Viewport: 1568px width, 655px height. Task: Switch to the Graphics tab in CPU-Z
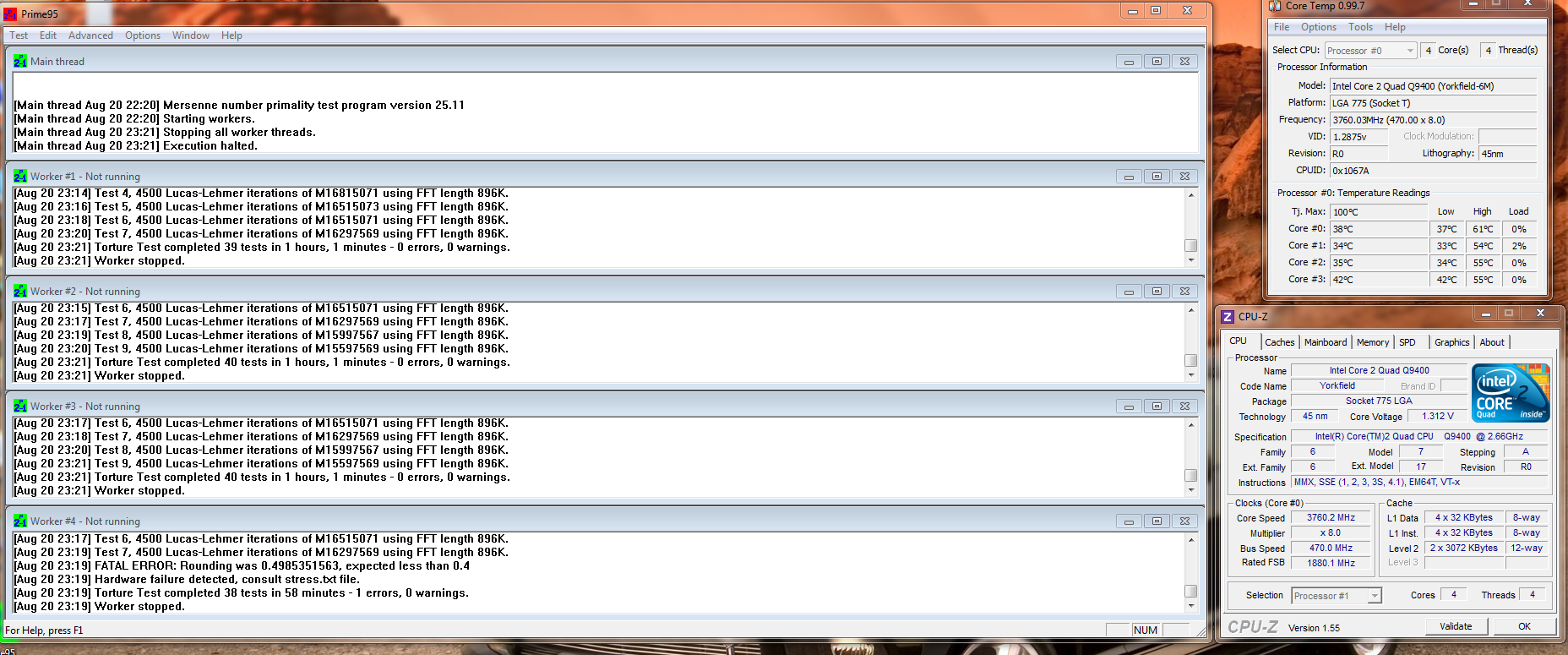1451,342
